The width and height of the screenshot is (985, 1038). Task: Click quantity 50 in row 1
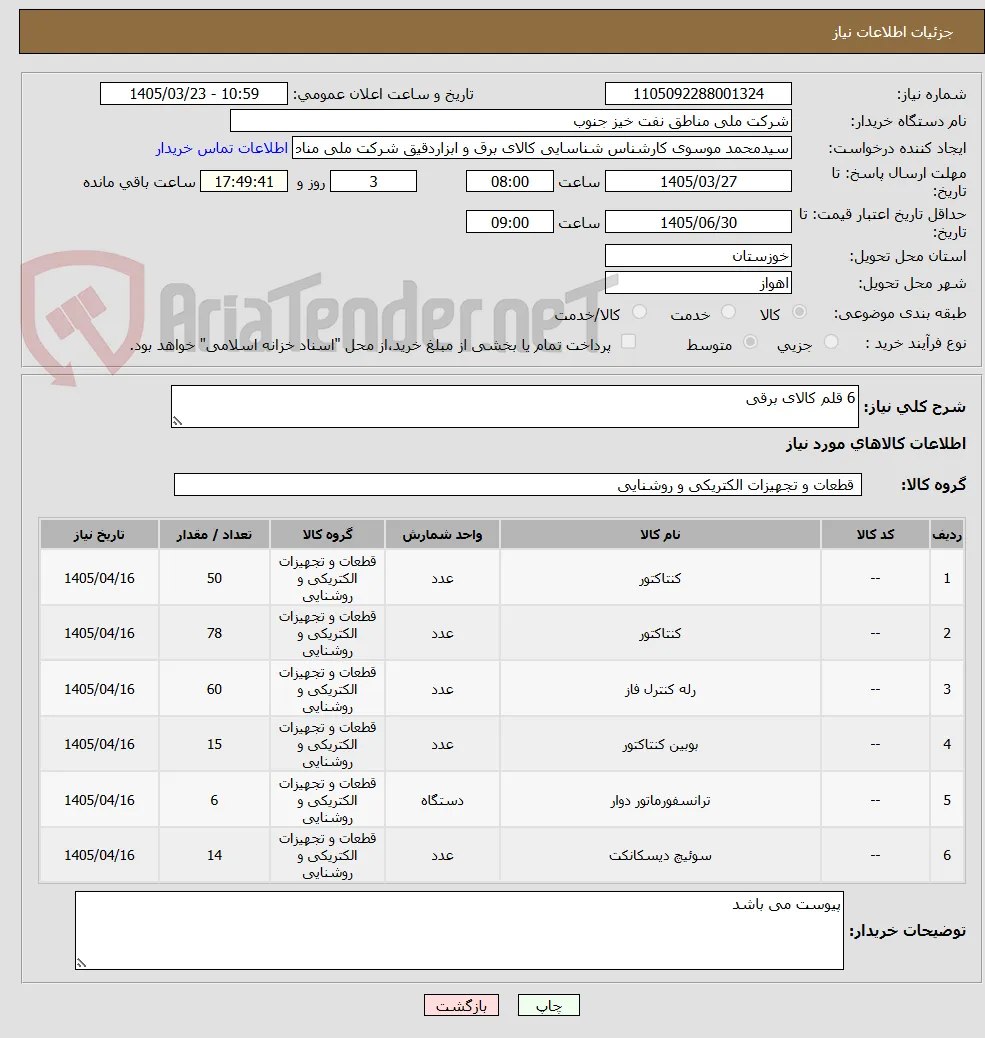coord(214,578)
